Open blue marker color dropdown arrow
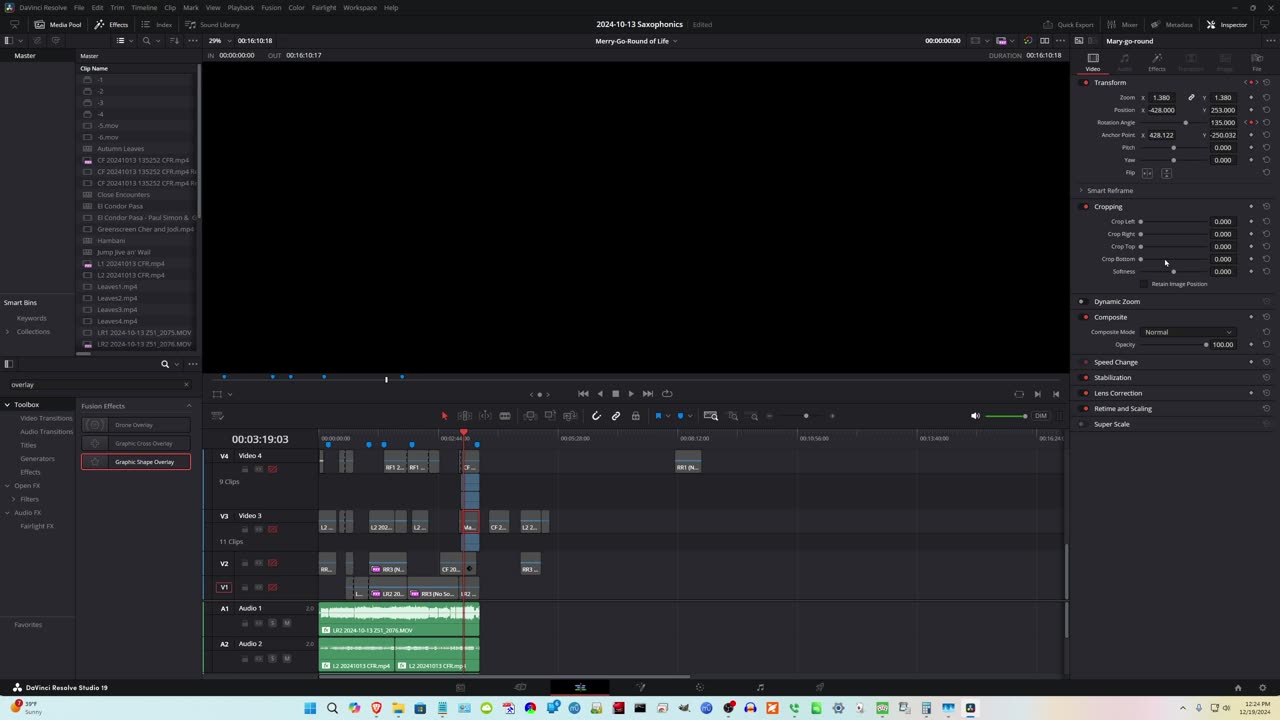 690,416
